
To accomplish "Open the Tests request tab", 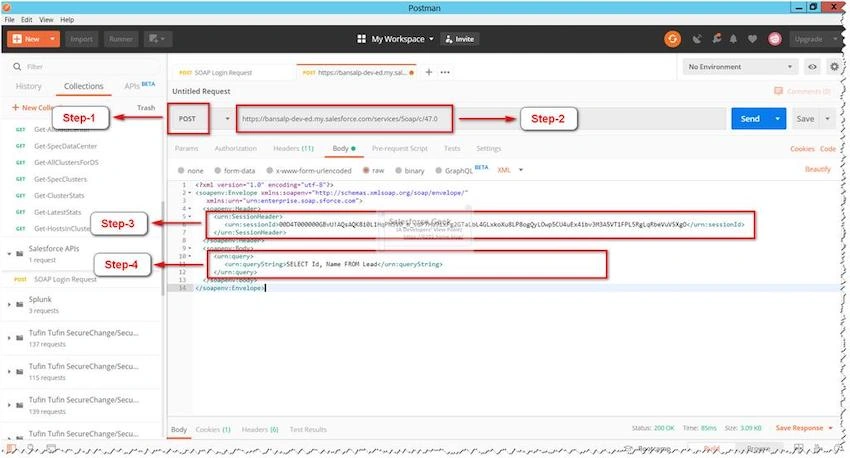I will 452,149.
